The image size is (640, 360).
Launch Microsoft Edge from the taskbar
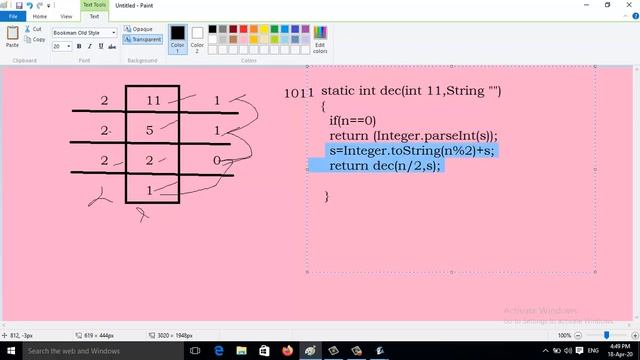(219, 351)
